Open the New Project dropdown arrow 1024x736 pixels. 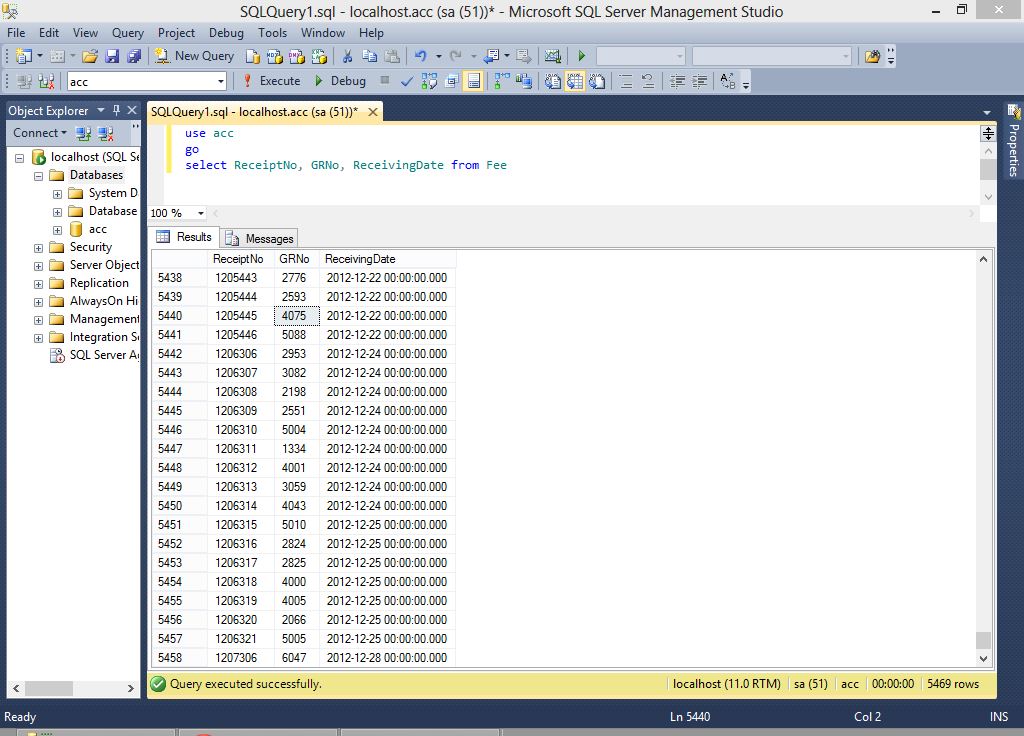pos(40,57)
